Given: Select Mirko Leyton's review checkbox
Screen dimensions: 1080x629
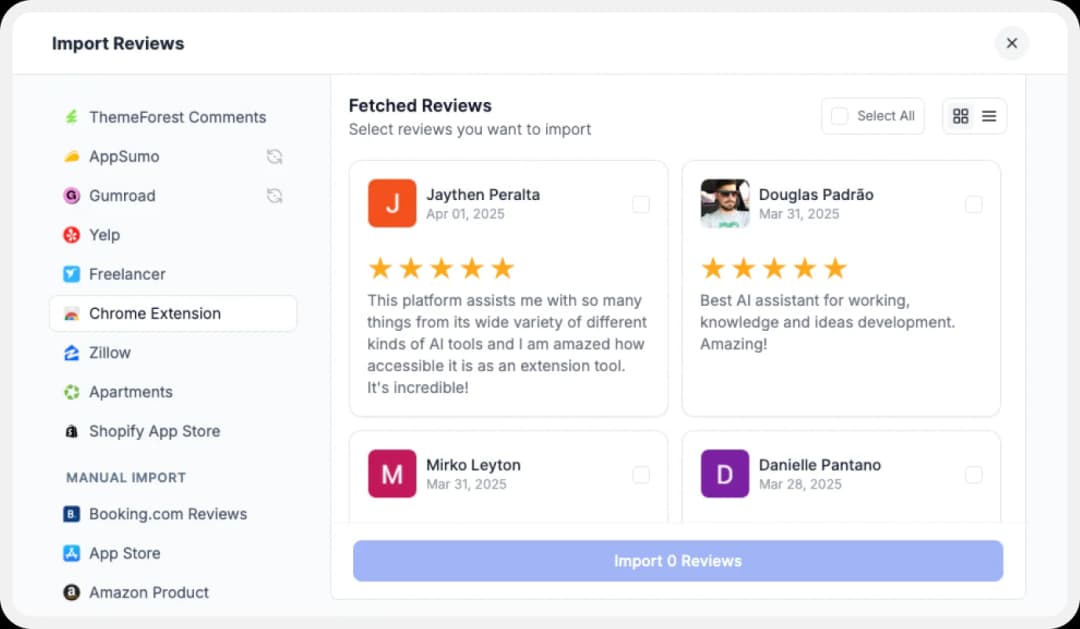Looking at the screenshot, I should pyautogui.click(x=641, y=475).
